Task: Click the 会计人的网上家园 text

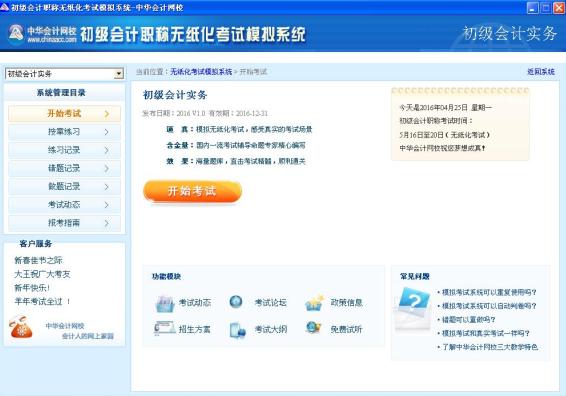Action: [88, 336]
